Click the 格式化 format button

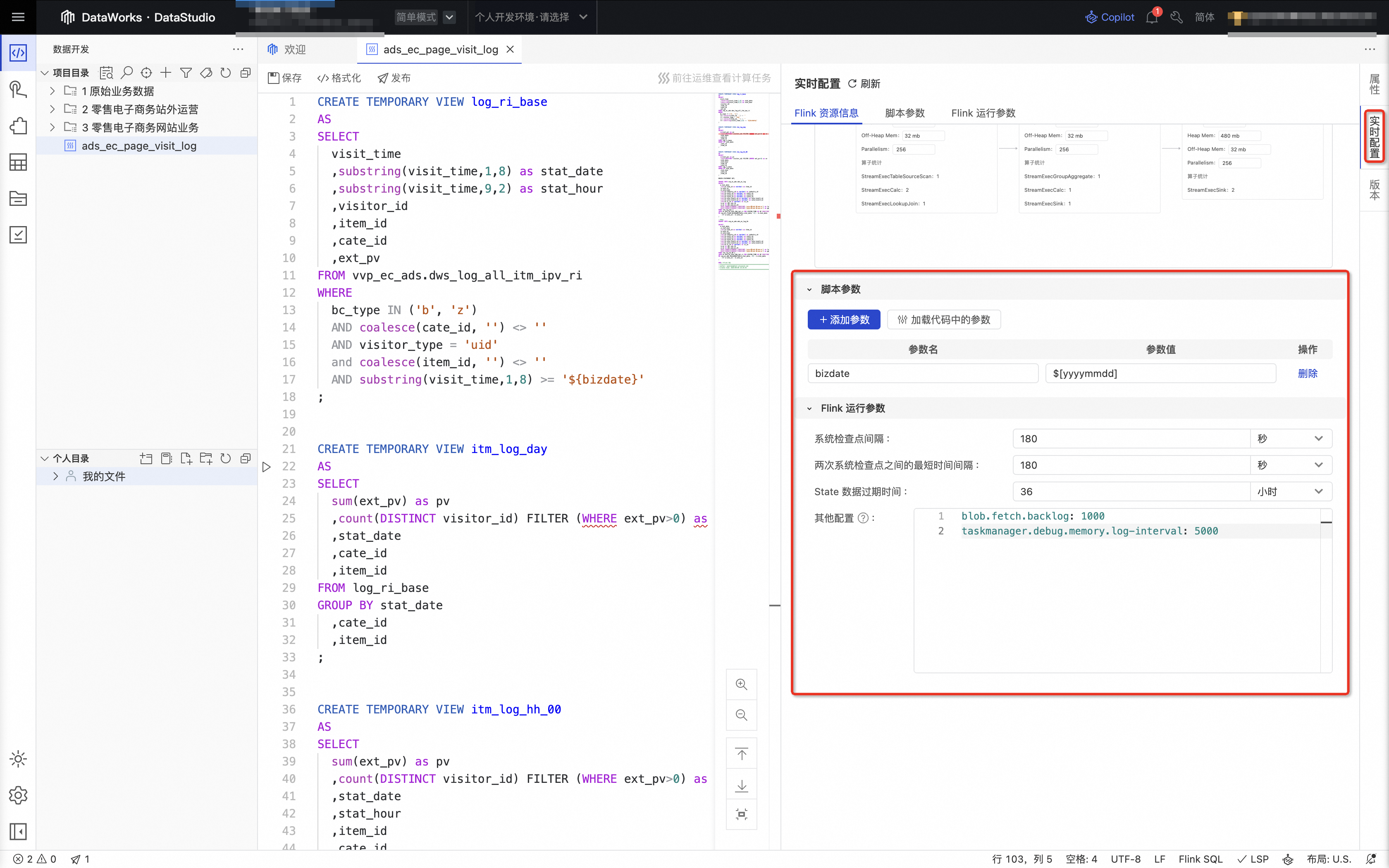pyautogui.click(x=339, y=78)
